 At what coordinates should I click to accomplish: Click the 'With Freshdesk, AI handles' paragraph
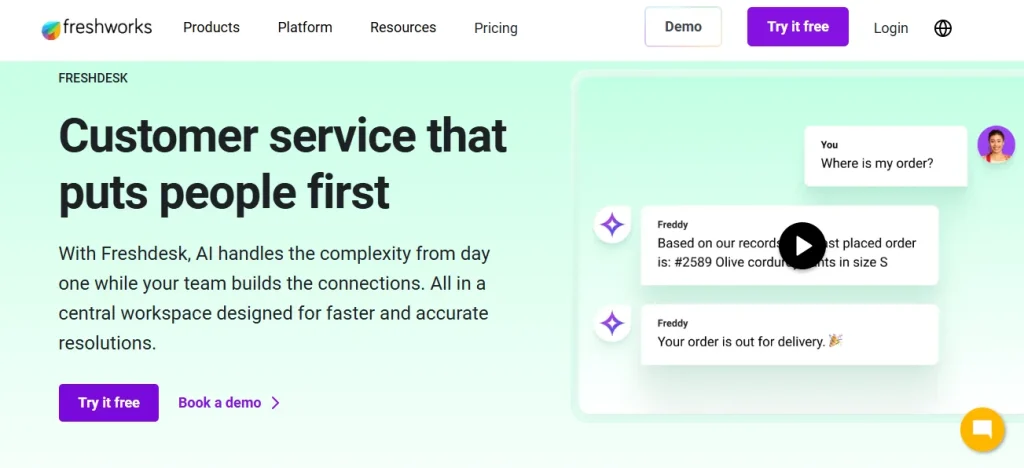[x=274, y=298]
